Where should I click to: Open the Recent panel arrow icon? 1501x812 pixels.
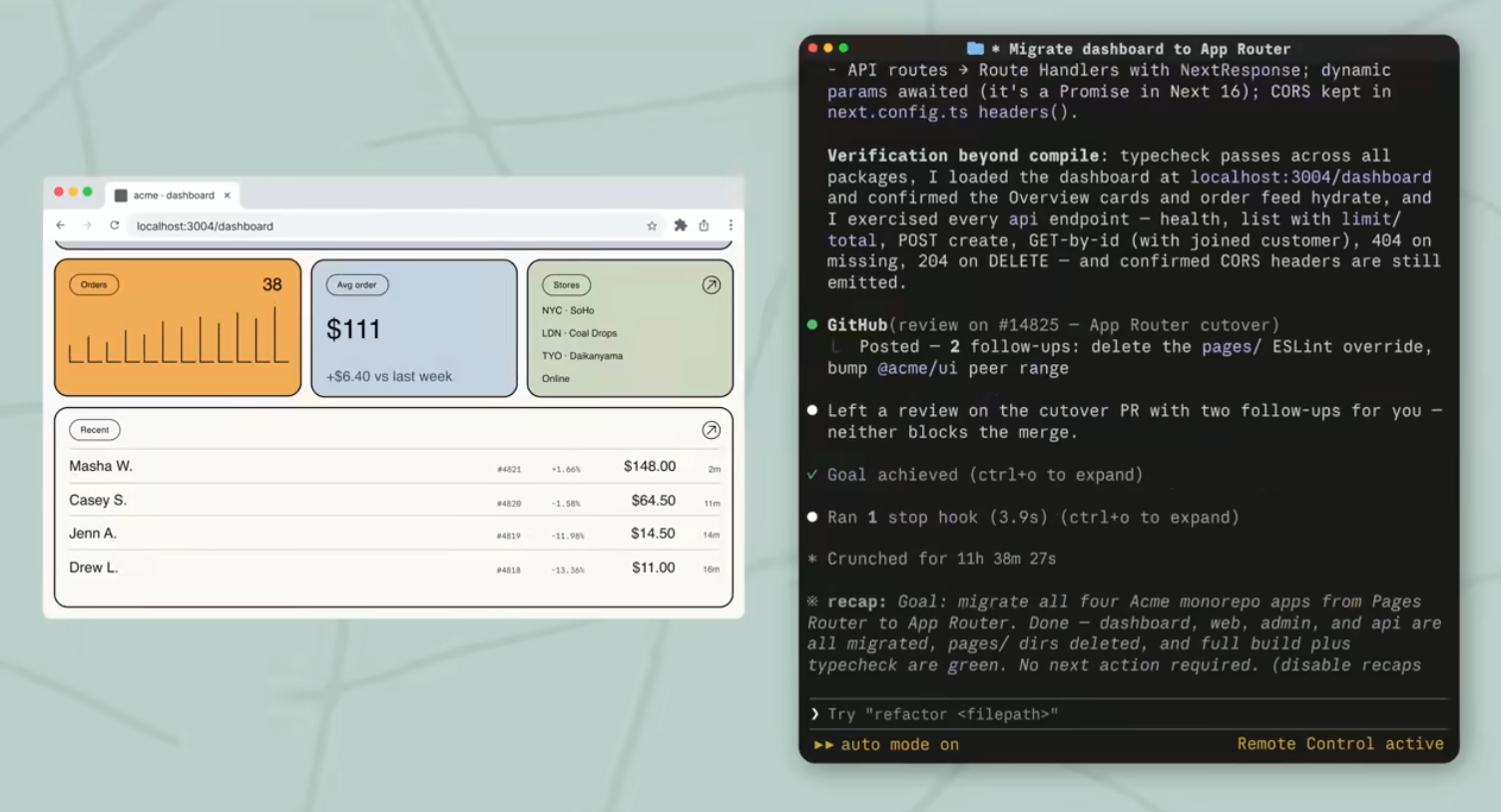pos(712,430)
